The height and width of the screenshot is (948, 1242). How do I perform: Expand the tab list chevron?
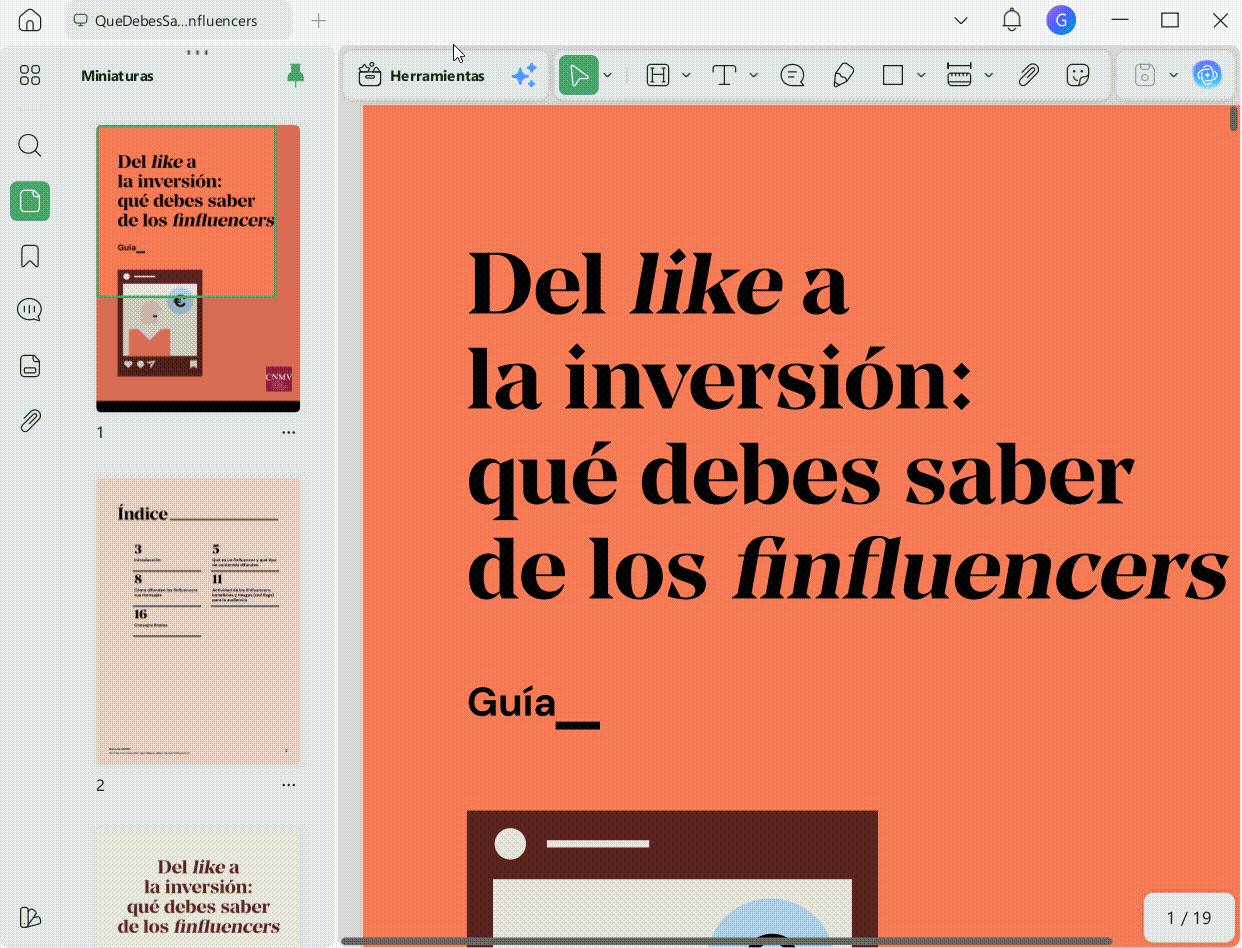click(961, 20)
